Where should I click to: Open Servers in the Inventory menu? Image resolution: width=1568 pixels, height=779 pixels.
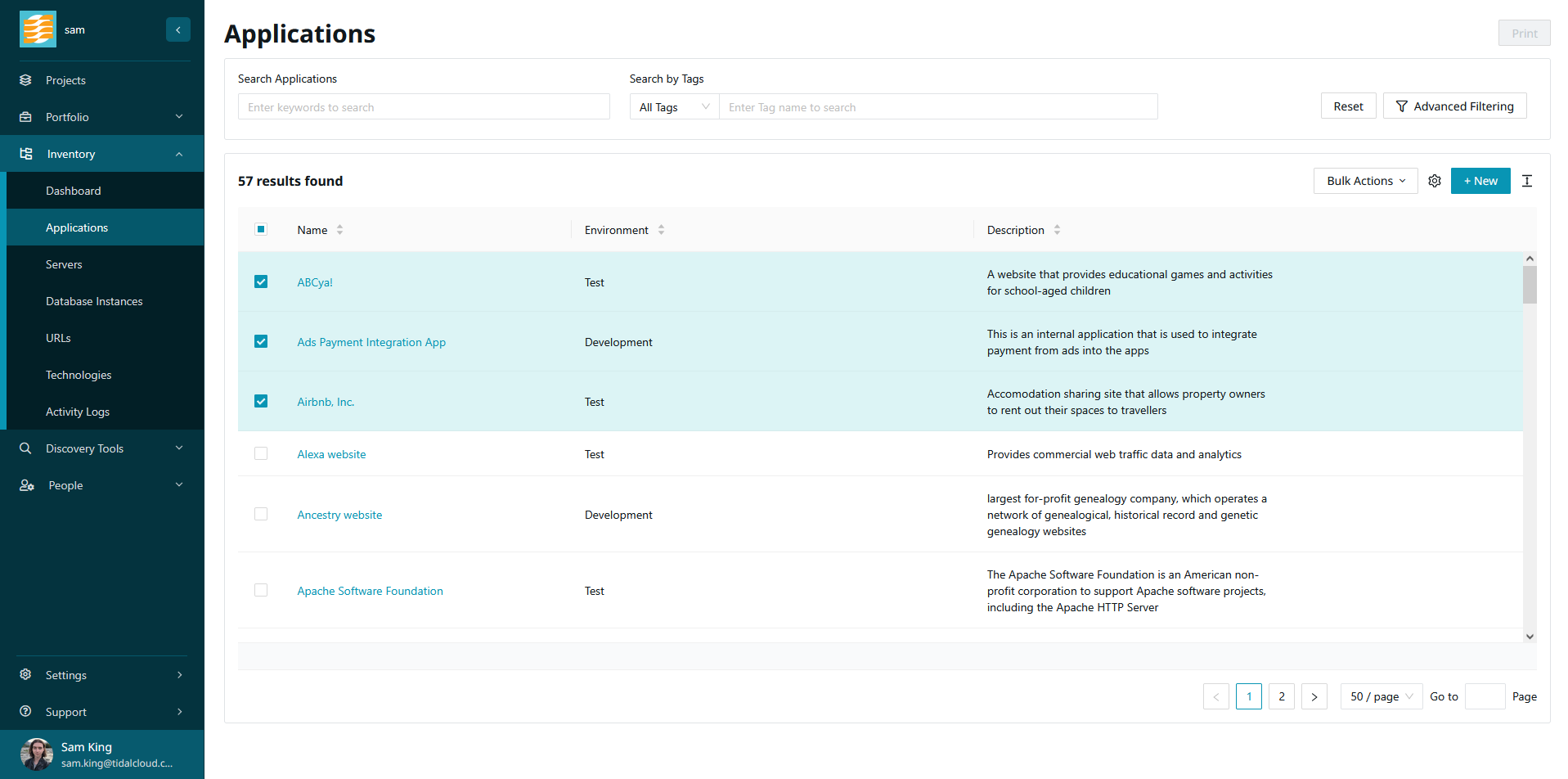coord(64,264)
